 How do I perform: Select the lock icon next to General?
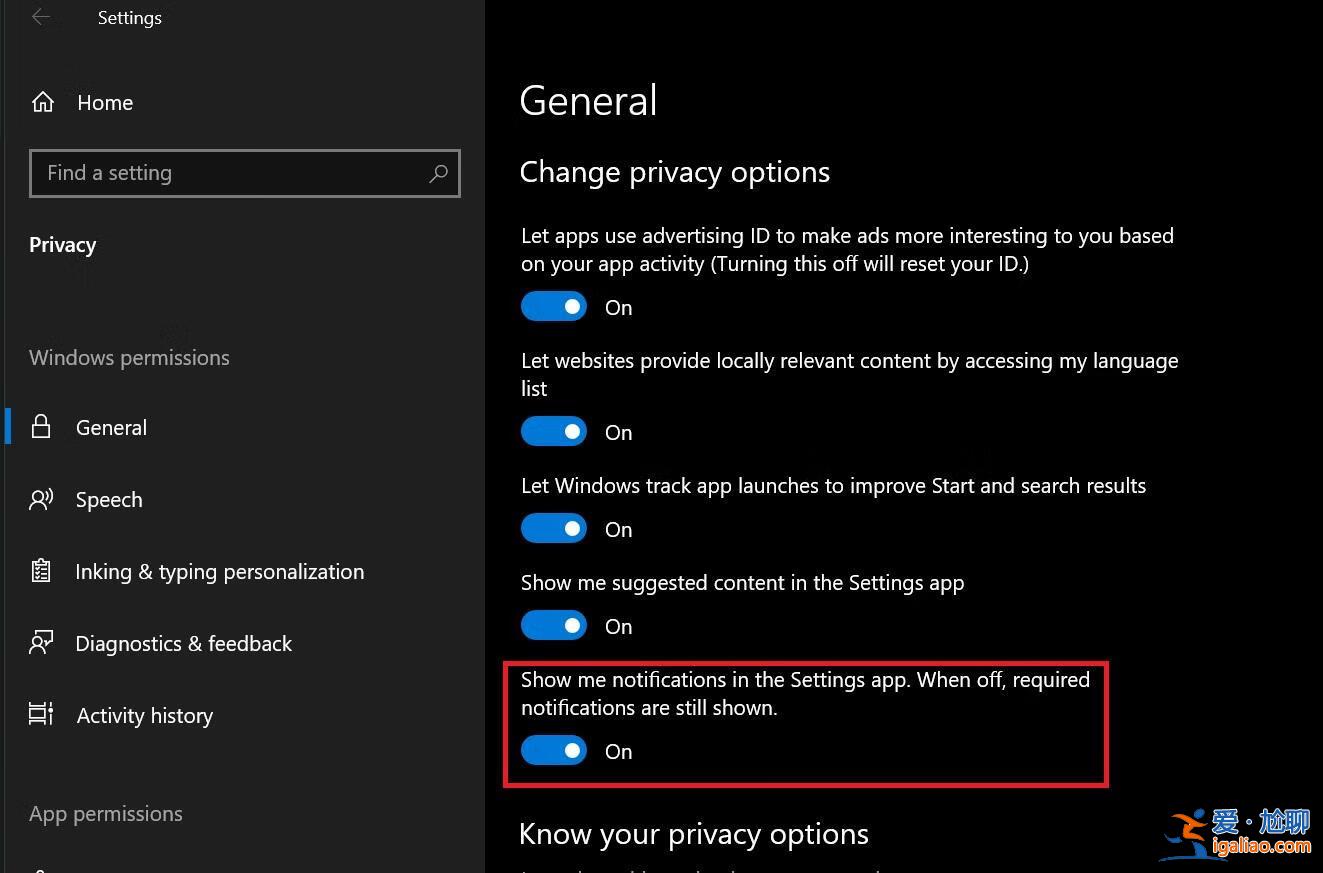(41, 427)
